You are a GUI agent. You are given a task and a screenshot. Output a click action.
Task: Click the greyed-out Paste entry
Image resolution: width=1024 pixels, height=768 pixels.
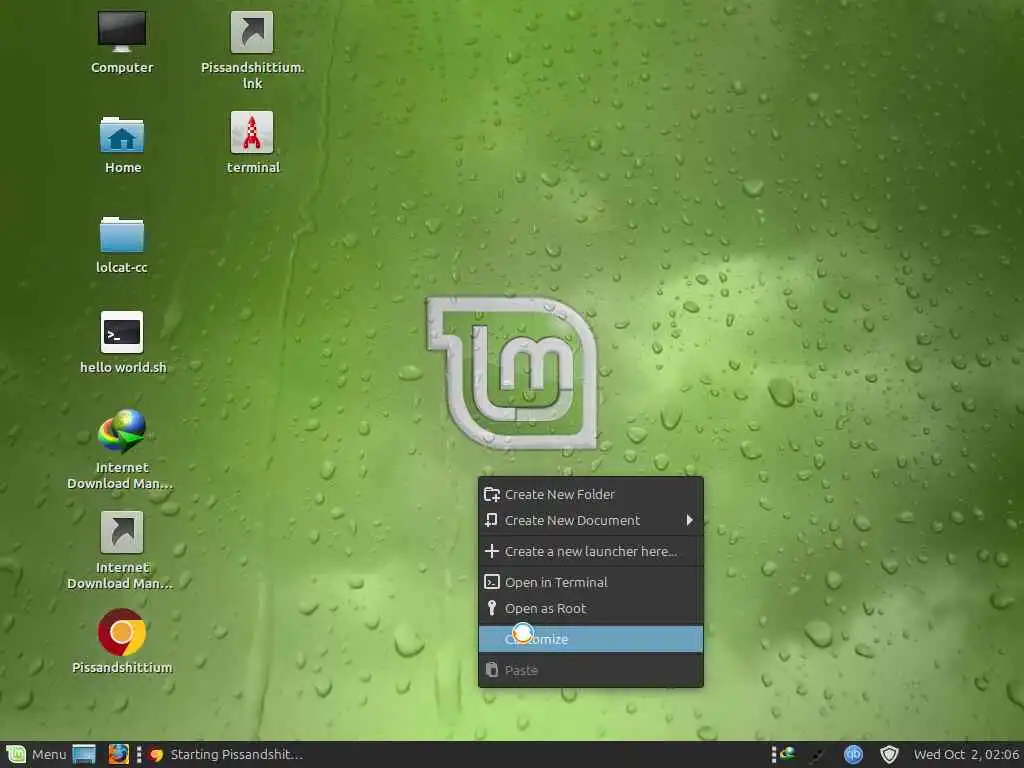point(590,670)
